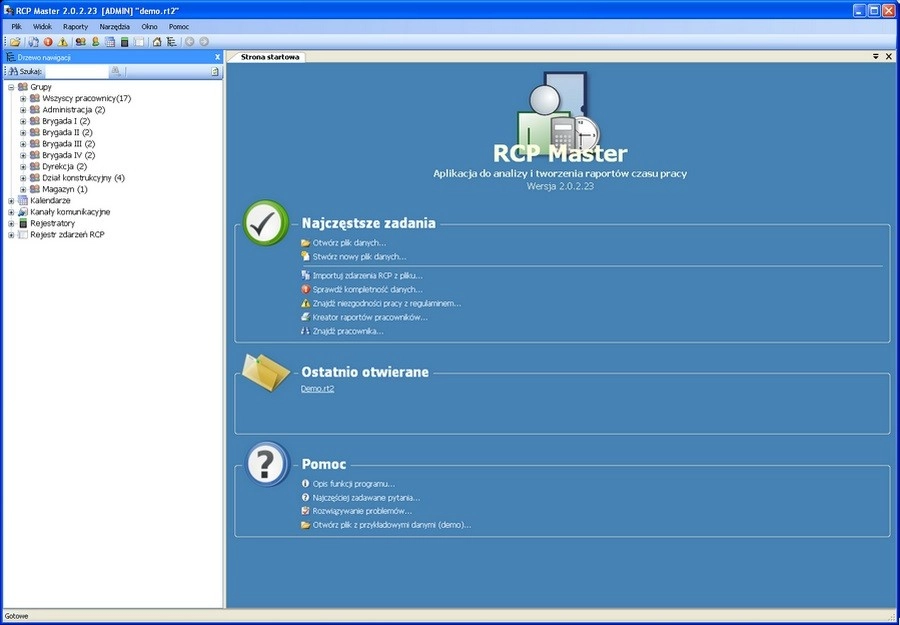Select the Magazyn (1) tree item

65,189
